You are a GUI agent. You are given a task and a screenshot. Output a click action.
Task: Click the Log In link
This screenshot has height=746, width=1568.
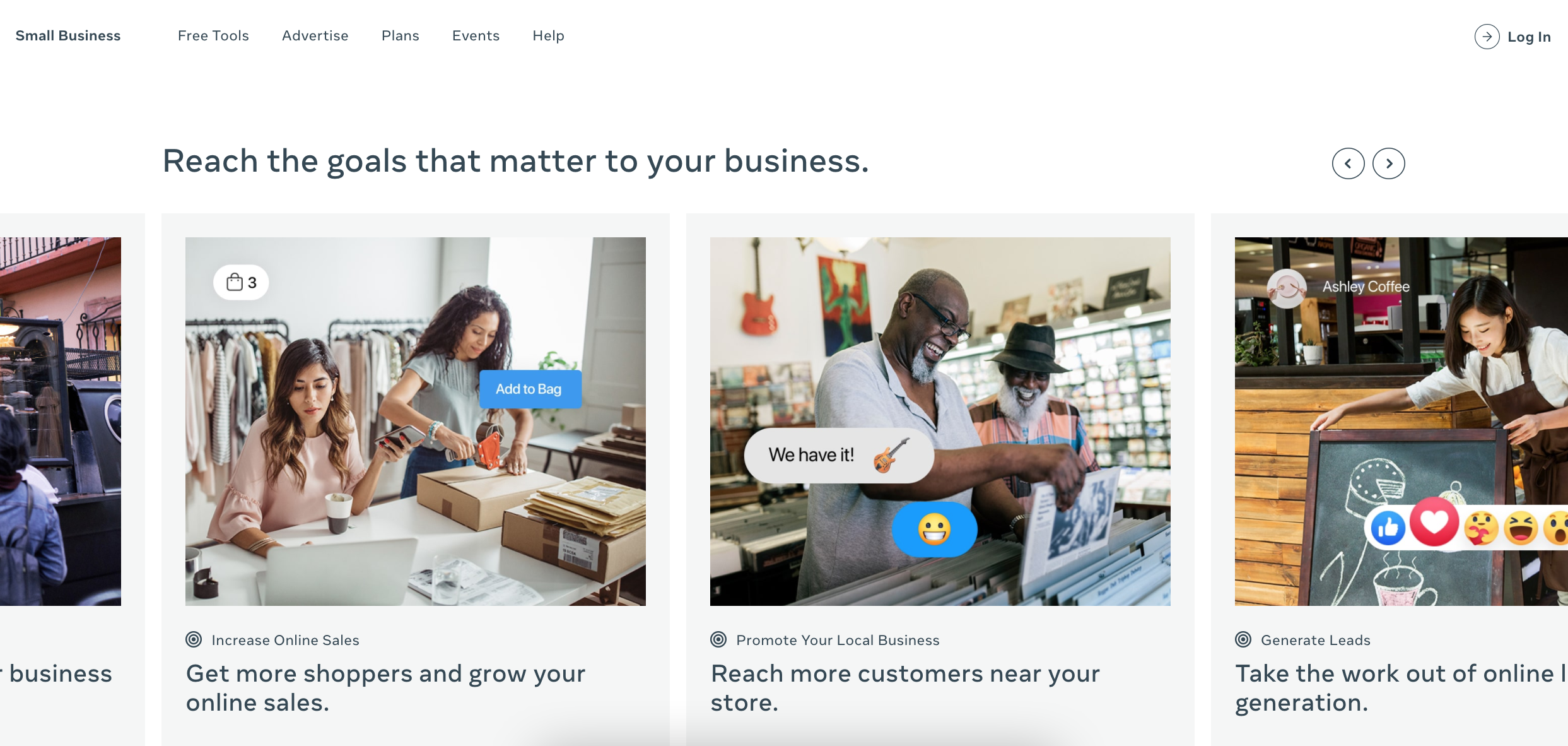point(1529,37)
